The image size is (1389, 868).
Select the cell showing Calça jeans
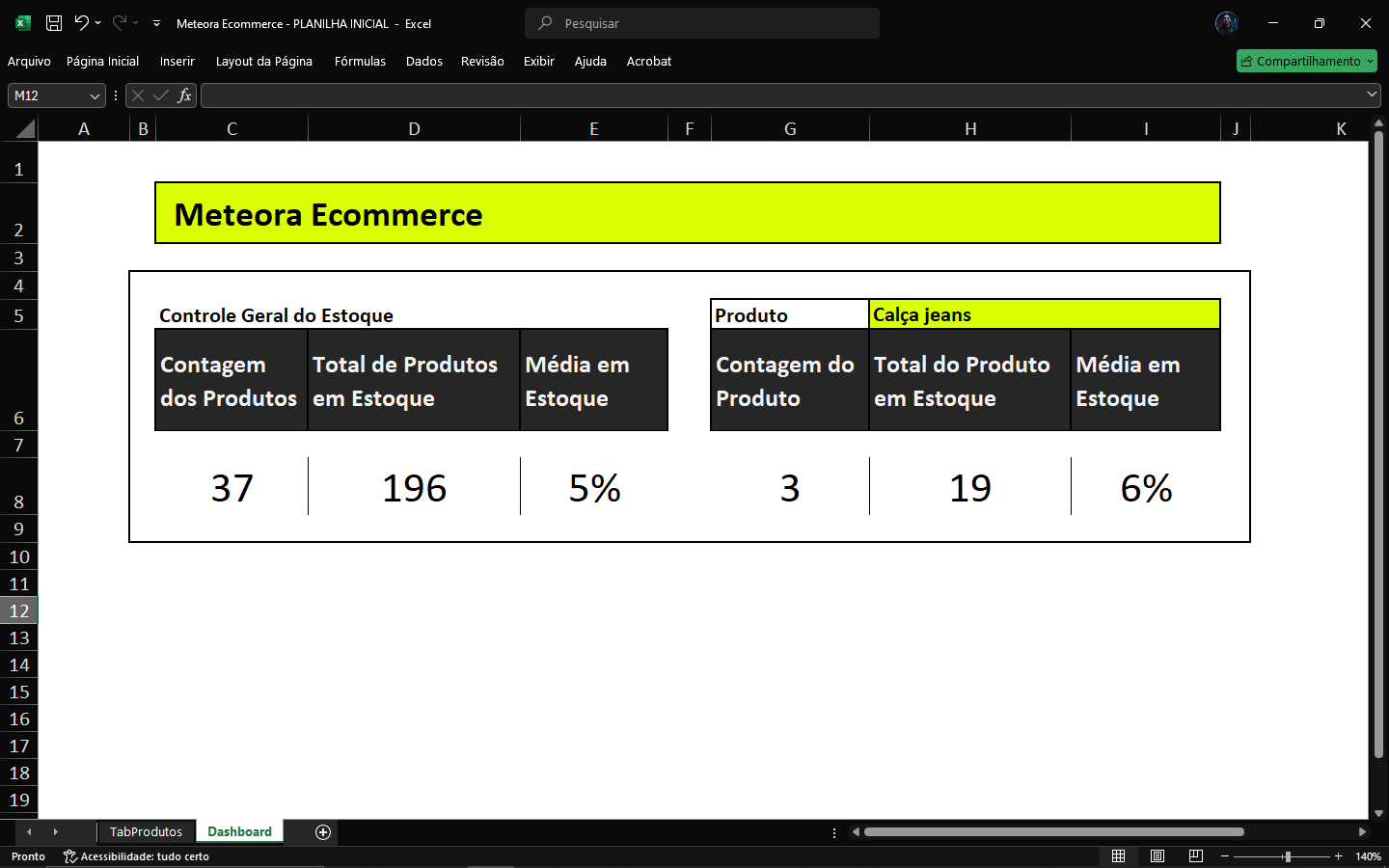[1045, 313]
